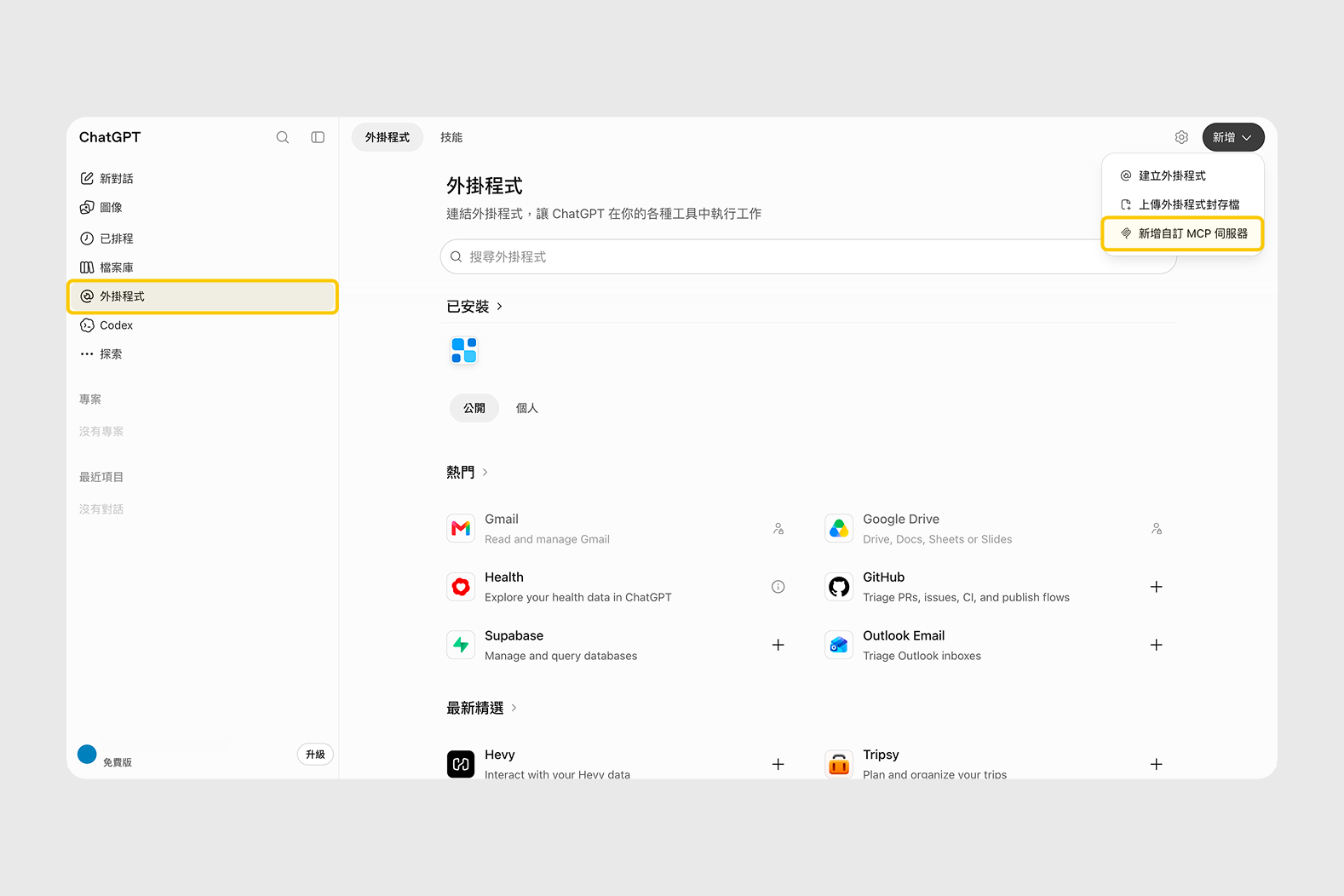This screenshot has height=896, width=1344.
Task: Open the installed plugin blue squares icon
Action: click(x=464, y=350)
